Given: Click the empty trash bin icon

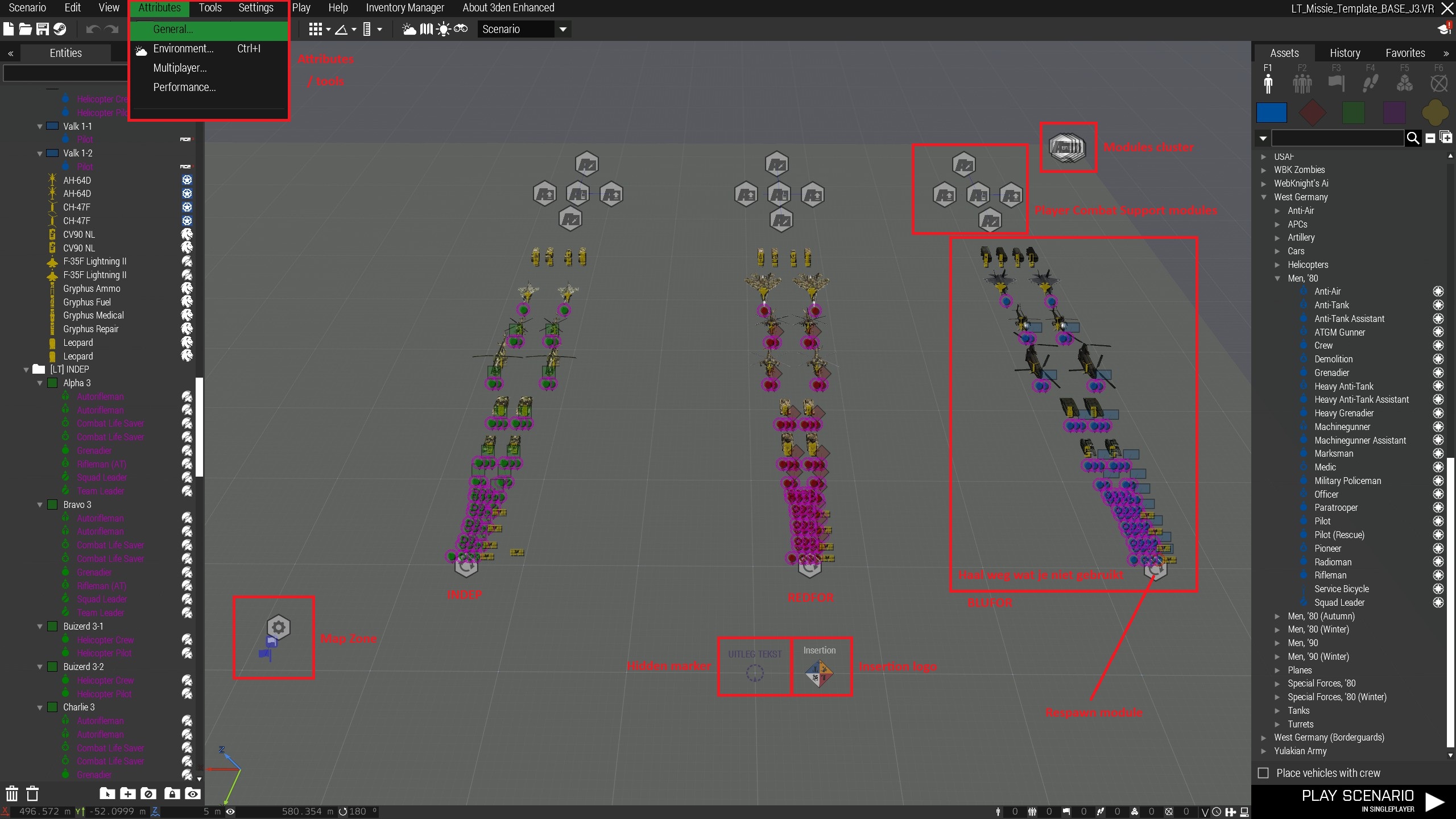Looking at the screenshot, I should (x=33, y=793).
